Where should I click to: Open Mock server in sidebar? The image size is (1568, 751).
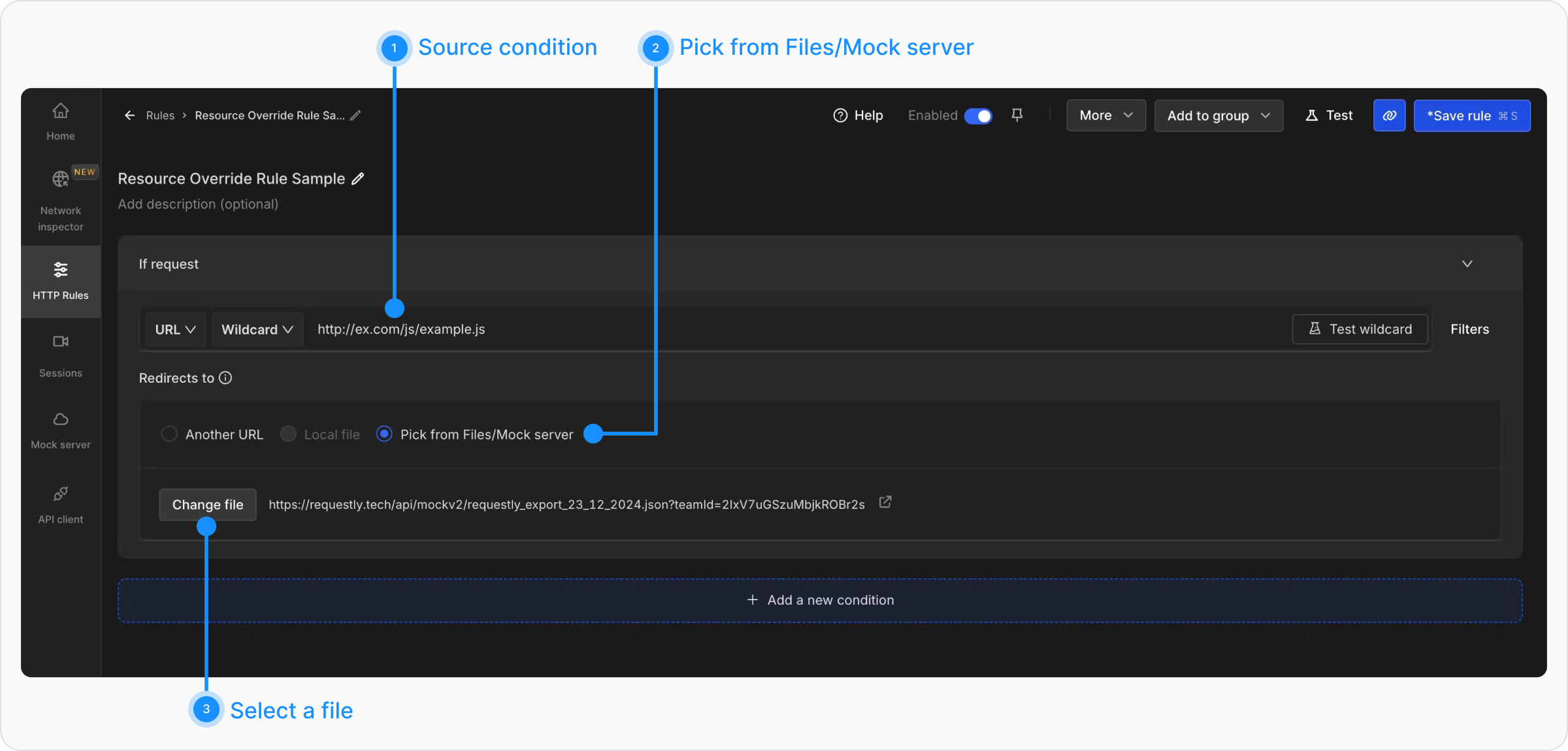coord(61,430)
